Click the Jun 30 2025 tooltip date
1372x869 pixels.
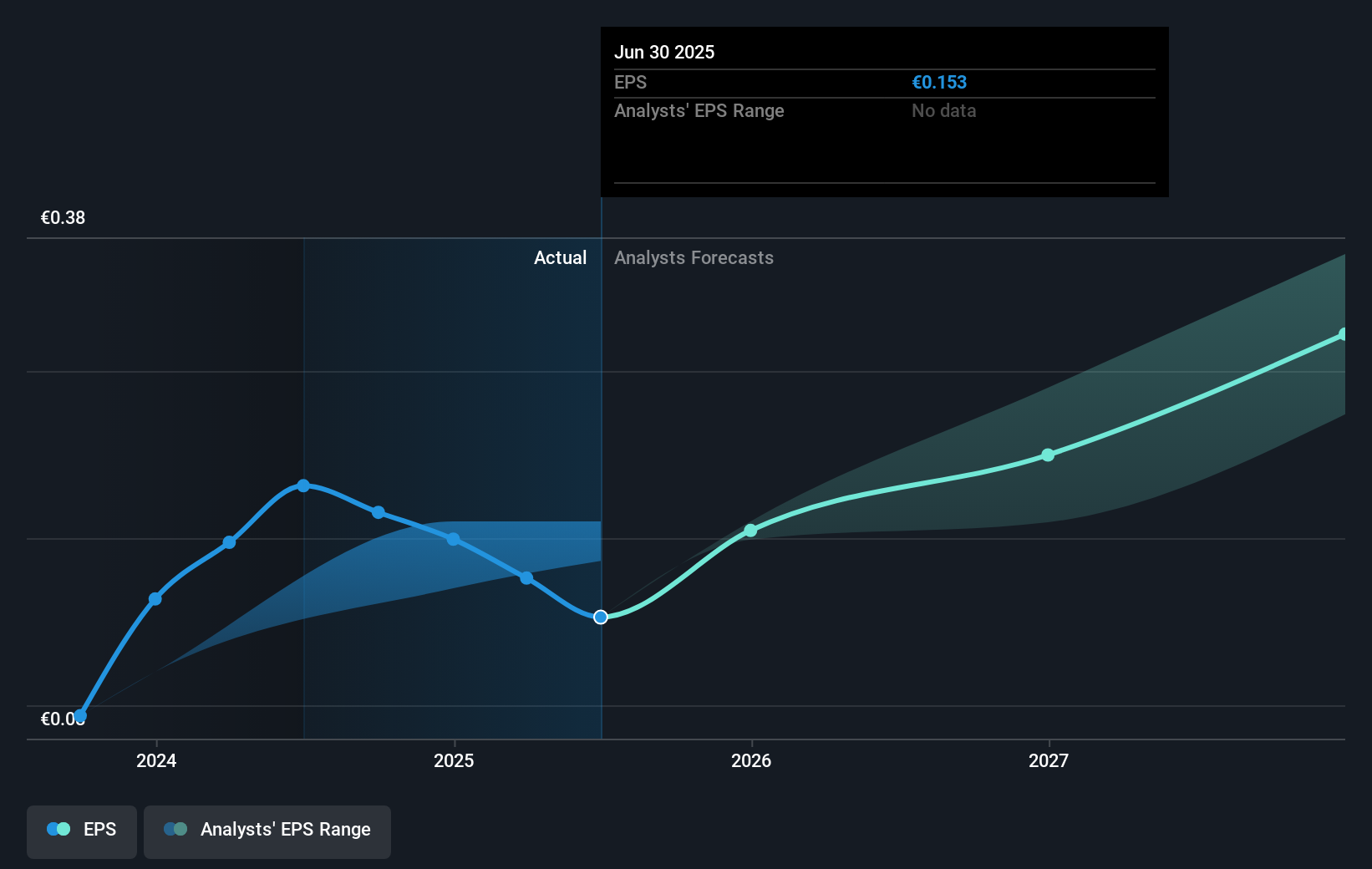point(664,52)
